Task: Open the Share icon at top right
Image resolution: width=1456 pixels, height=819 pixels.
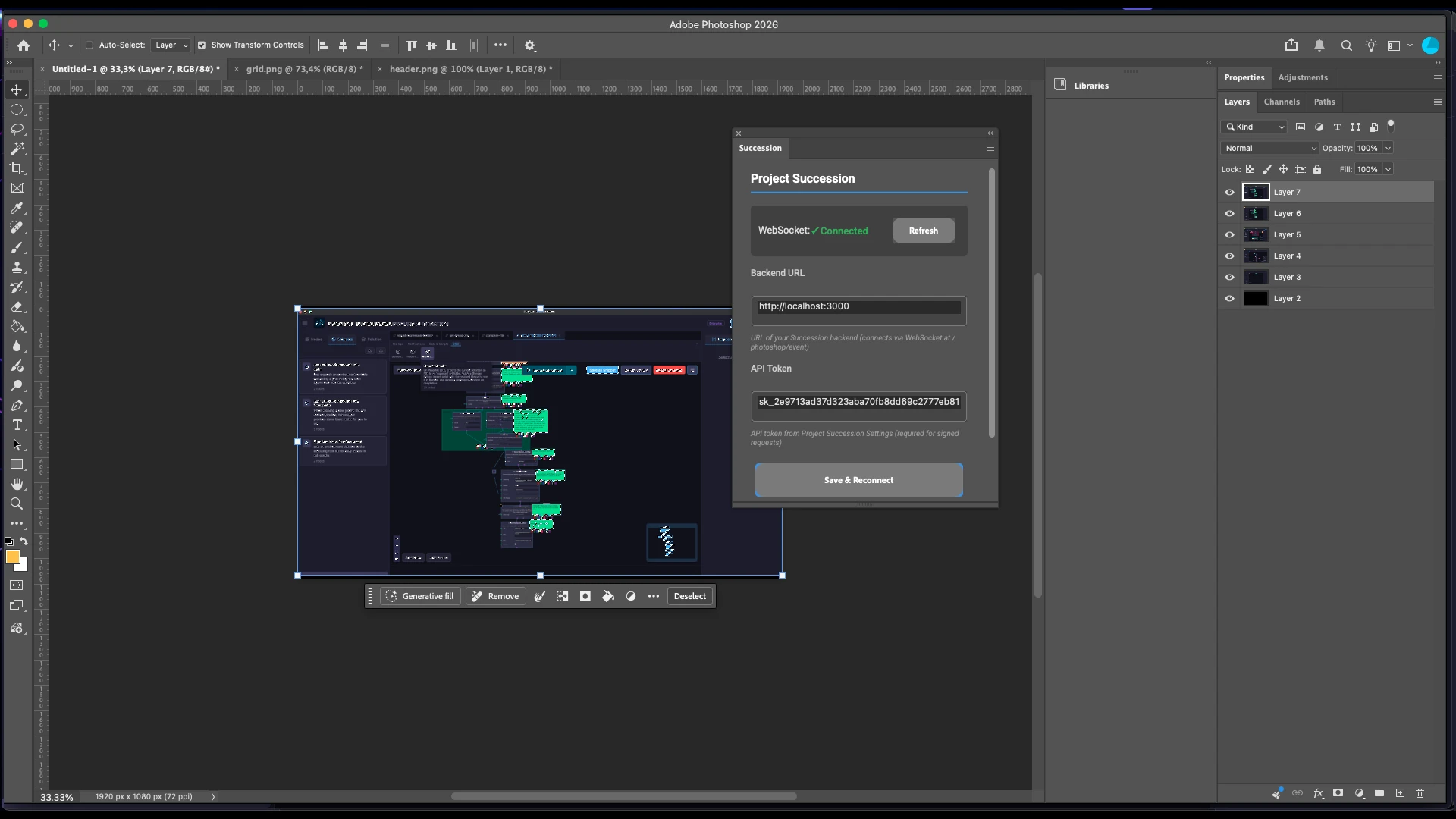Action: coord(1291,45)
